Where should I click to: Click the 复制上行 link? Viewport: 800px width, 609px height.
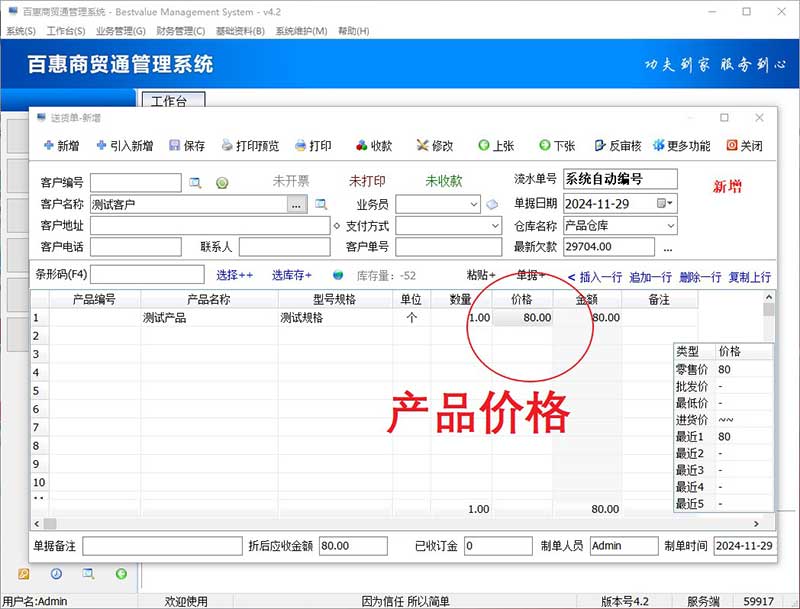(749, 277)
